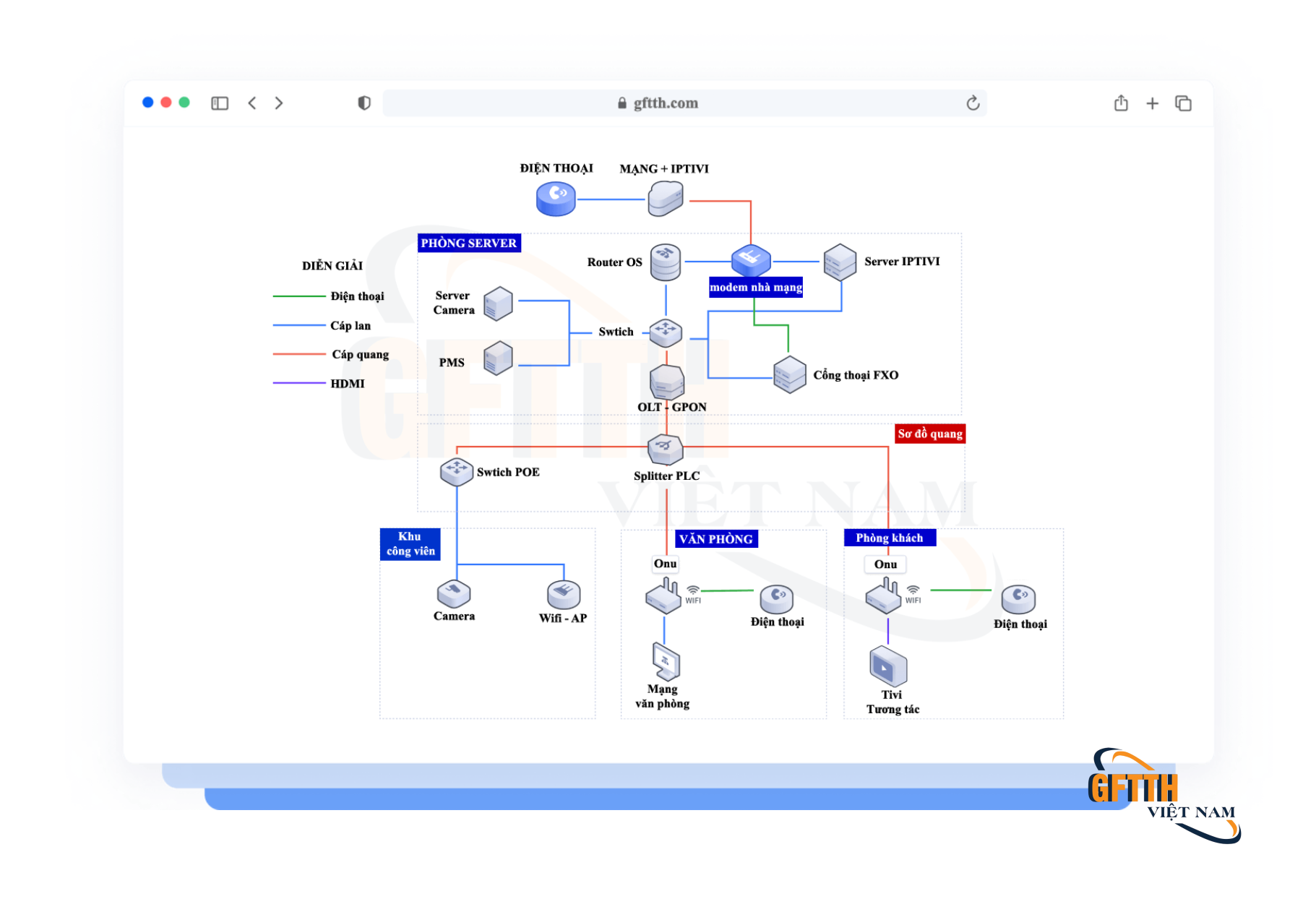
Task: Click the gftth.com address bar
Action: point(685,103)
